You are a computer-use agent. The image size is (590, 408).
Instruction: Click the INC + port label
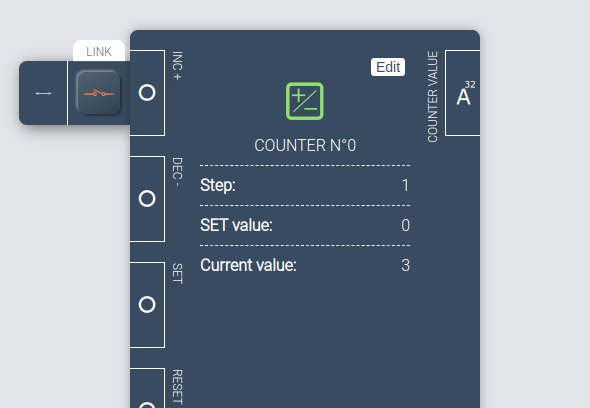[x=177, y=66]
